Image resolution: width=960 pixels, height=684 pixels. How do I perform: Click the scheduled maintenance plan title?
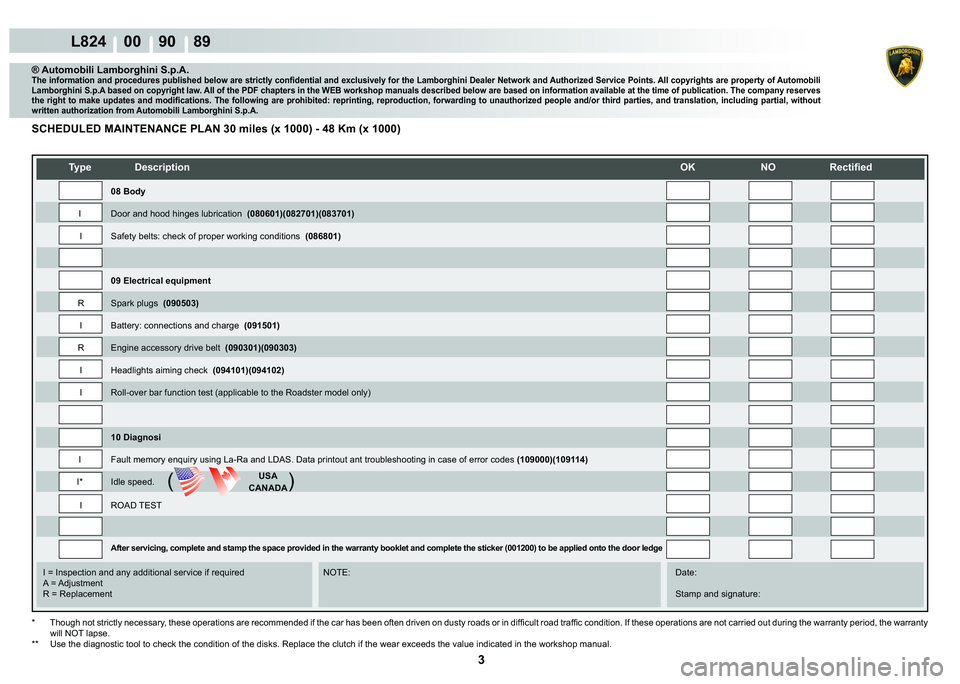pyautogui.click(x=216, y=129)
